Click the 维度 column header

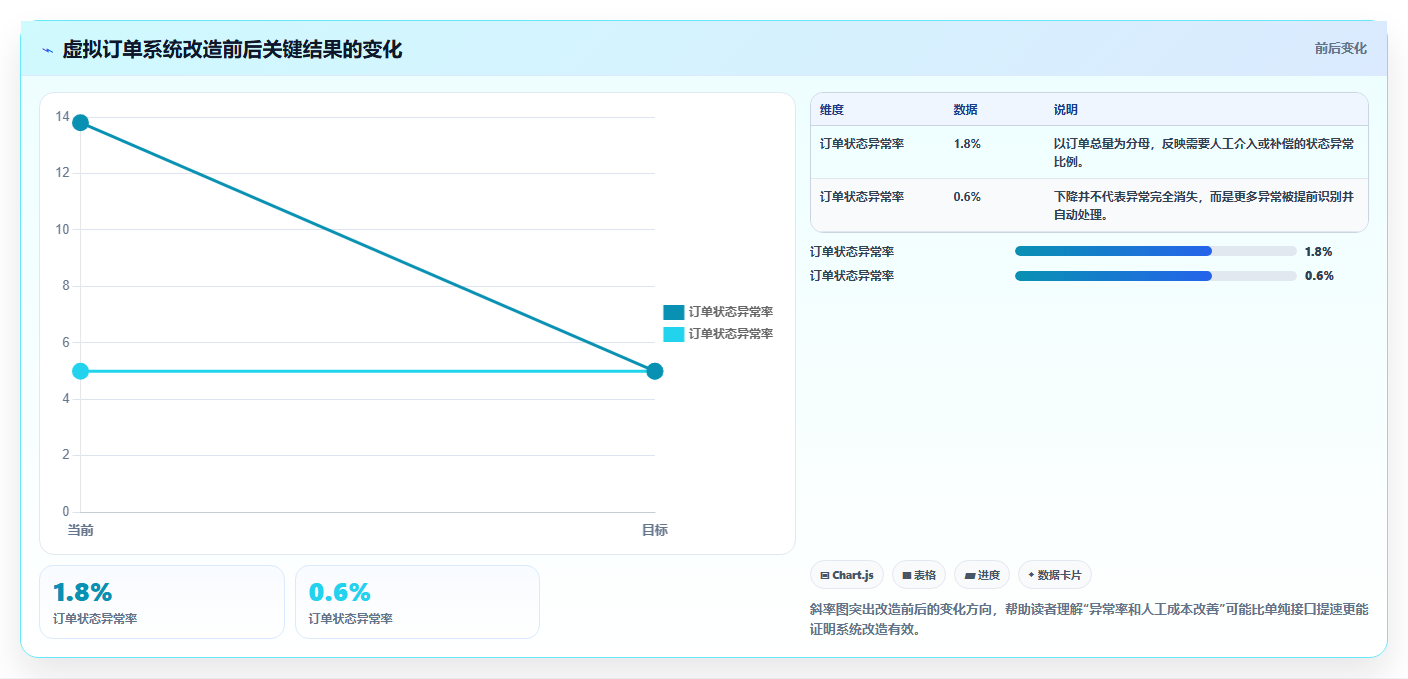pyautogui.click(x=832, y=110)
